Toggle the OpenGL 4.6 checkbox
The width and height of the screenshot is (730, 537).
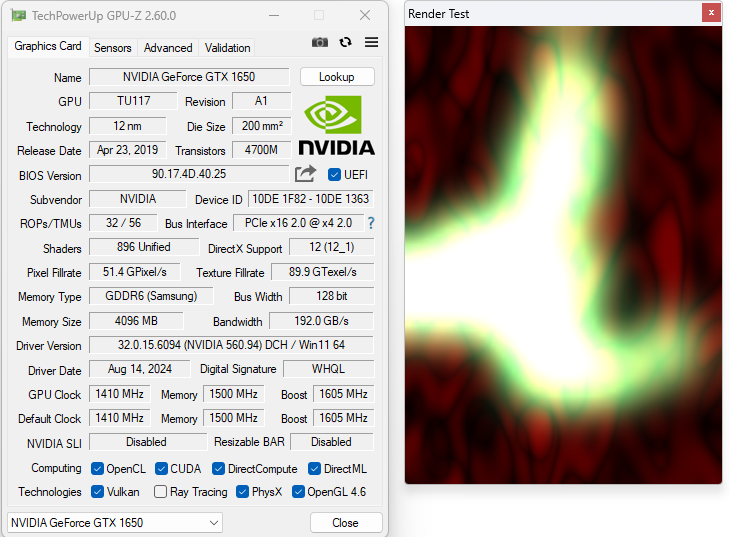[x=298, y=492]
